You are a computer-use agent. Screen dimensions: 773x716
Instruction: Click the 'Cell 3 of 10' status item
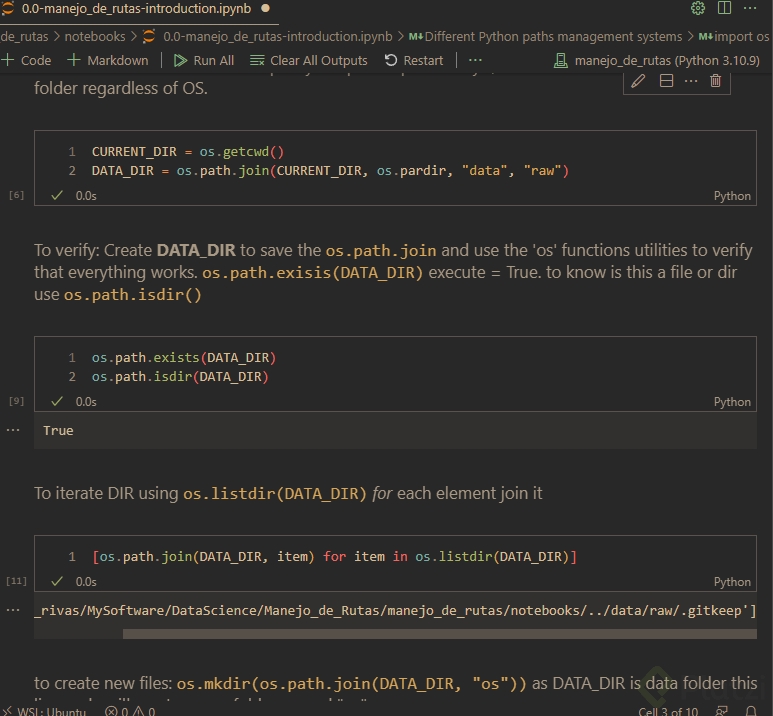(x=668, y=711)
